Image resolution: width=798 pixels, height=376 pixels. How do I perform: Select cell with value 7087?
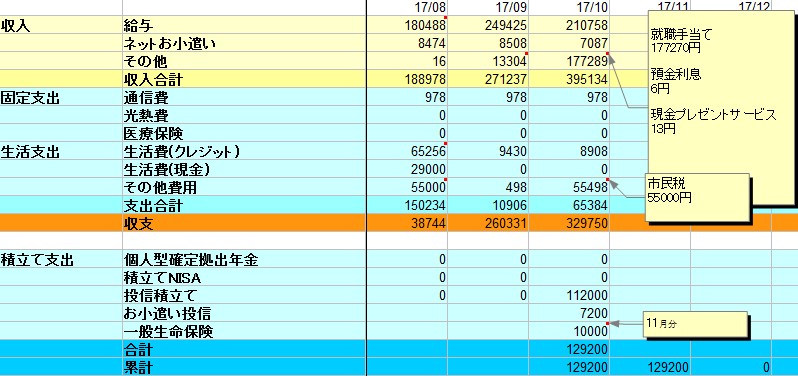(x=569, y=43)
